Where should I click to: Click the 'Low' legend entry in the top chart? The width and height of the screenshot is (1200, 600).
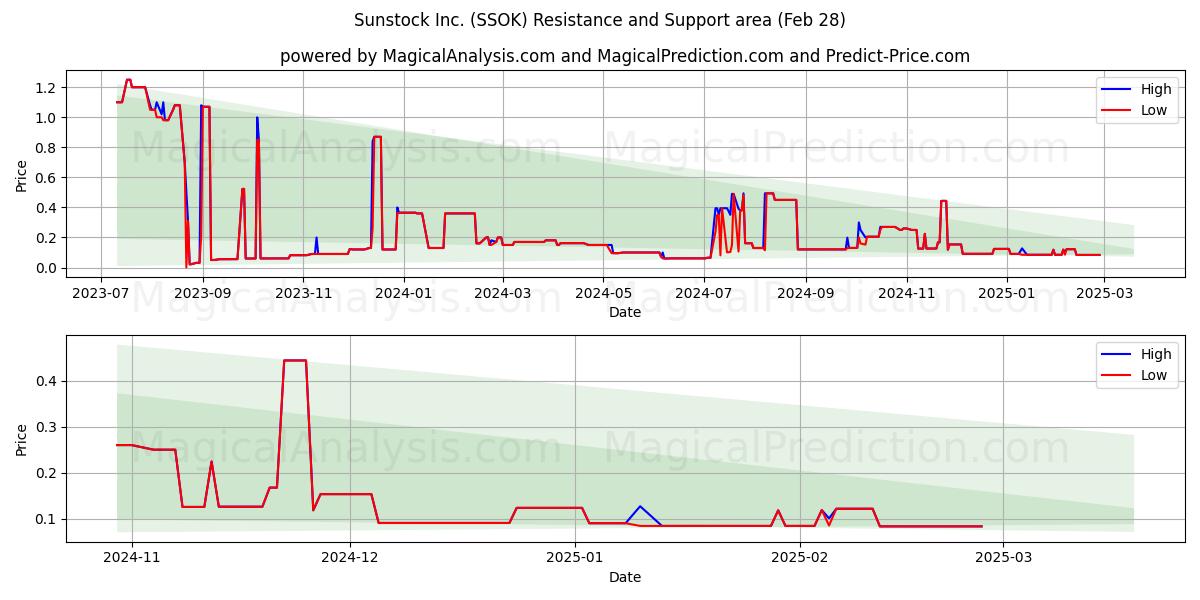pyautogui.click(x=1154, y=110)
